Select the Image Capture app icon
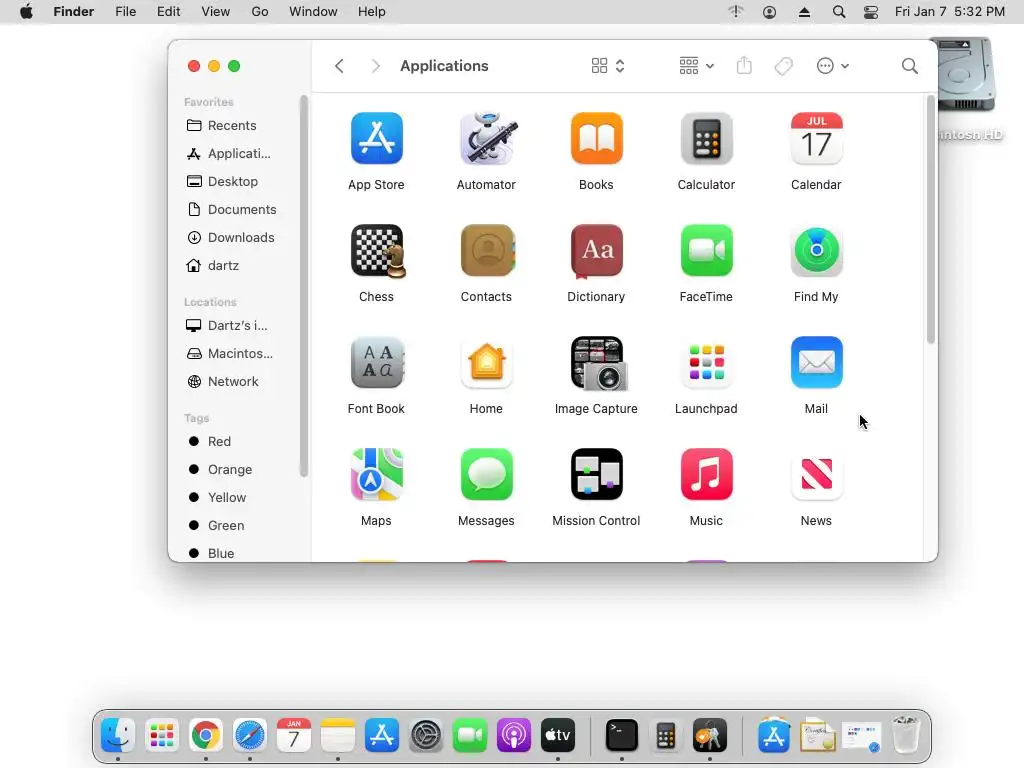The image size is (1024, 768). coord(598,364)
